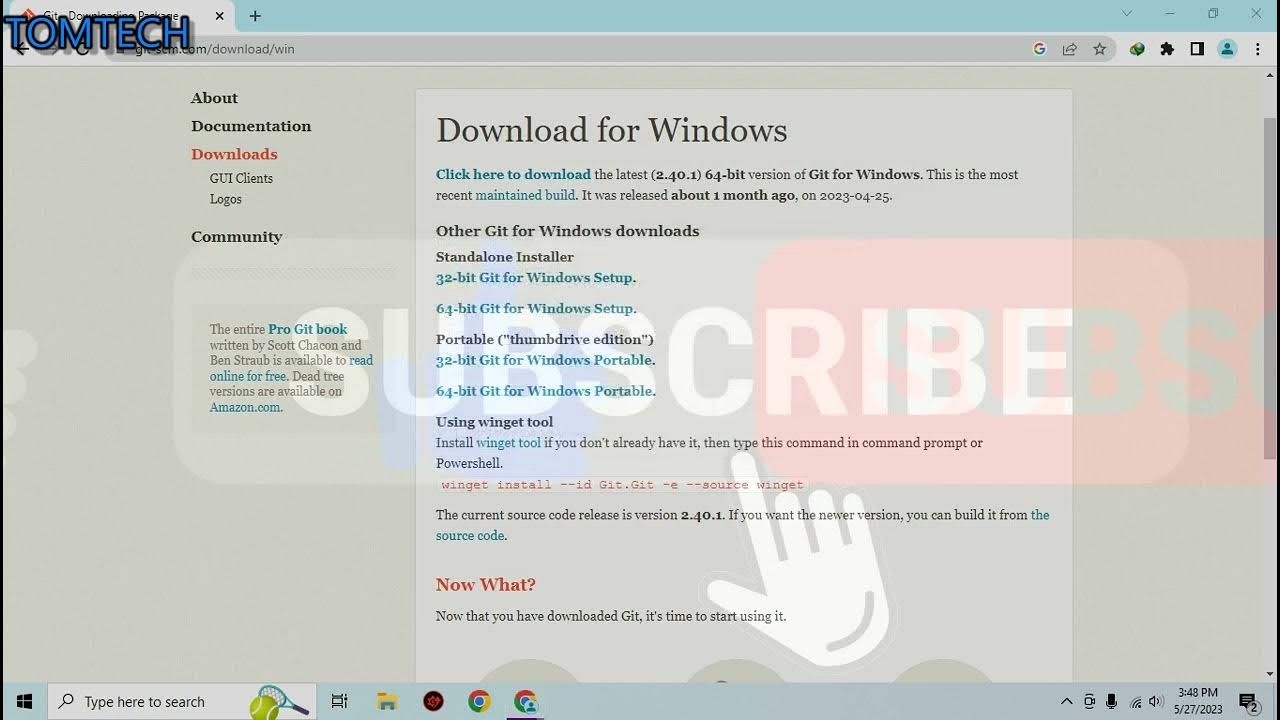Viewport: 1280px width, 720px height.
Task: Click the Type here to search box
Action: [182, 702]
